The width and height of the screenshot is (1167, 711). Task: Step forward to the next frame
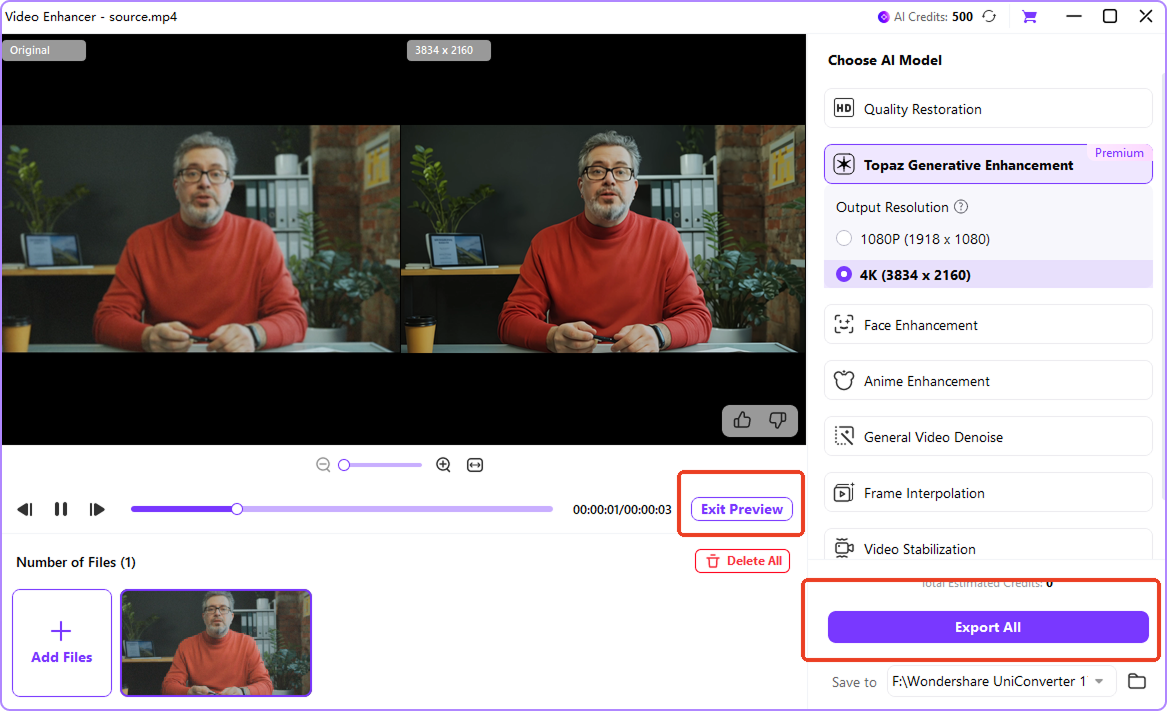pyautogui.click(x=97, y=509)
